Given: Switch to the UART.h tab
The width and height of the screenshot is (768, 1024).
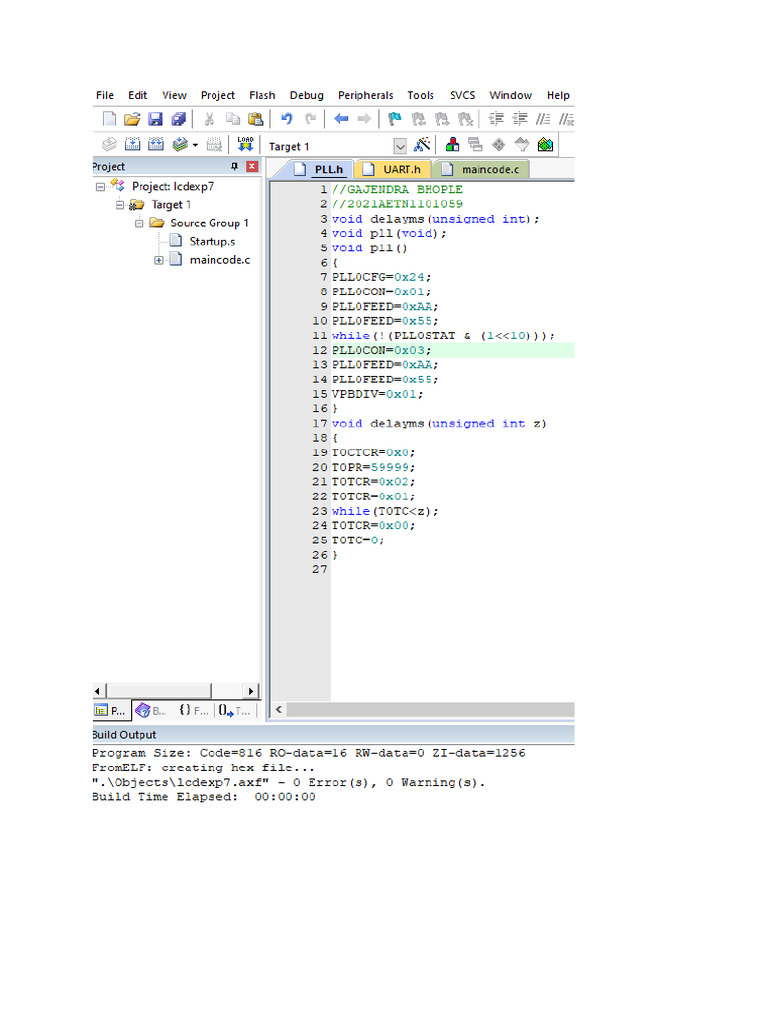Looking at the screenshot, I should (x=394, y=169).
